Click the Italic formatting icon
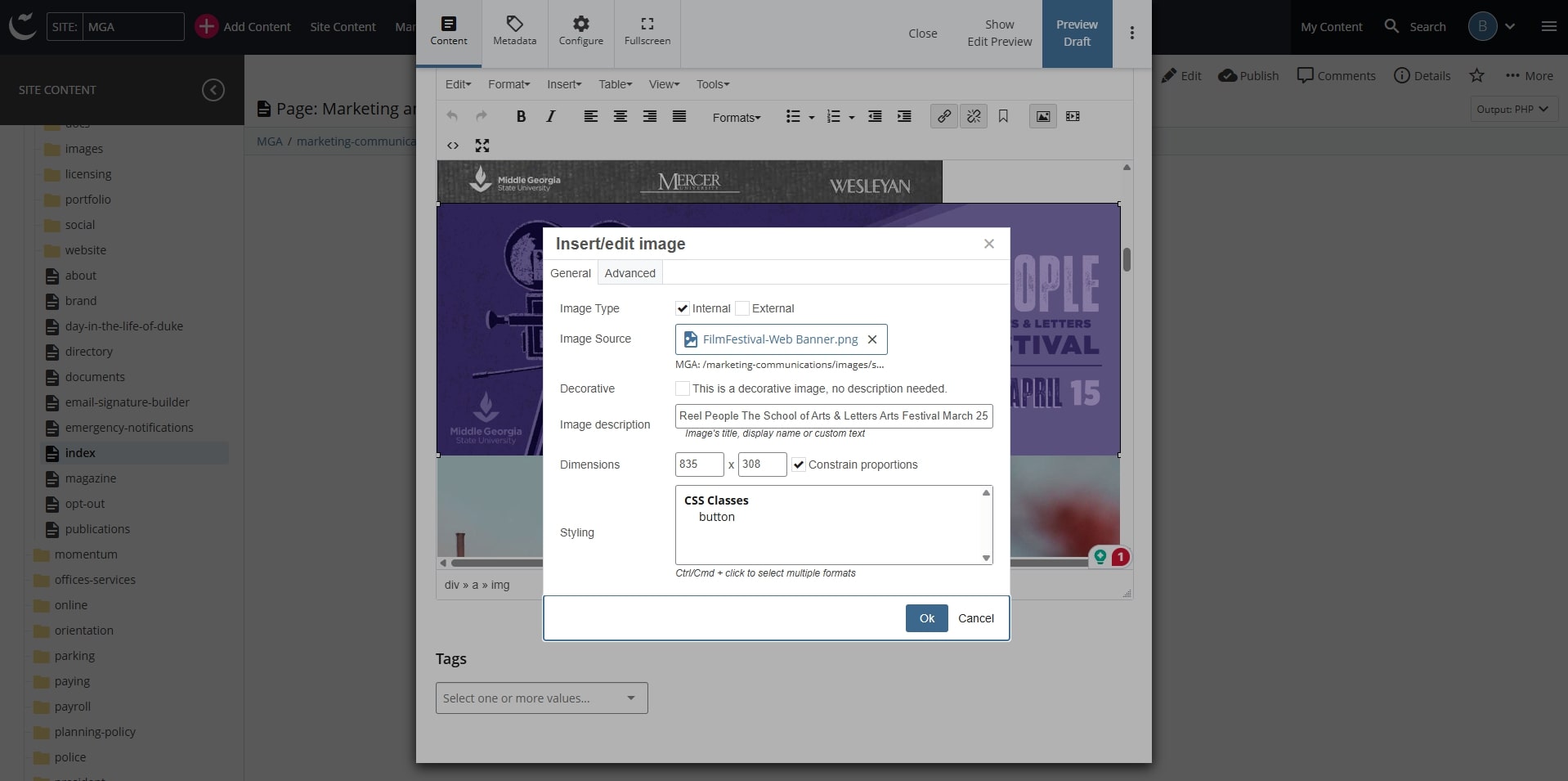The image size is (1568, 781). click(x=550, y=117)
